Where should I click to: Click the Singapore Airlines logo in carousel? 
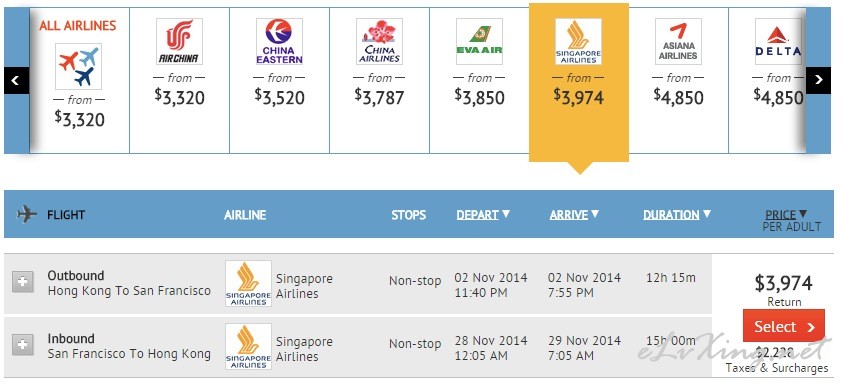[x=578, y=41]
